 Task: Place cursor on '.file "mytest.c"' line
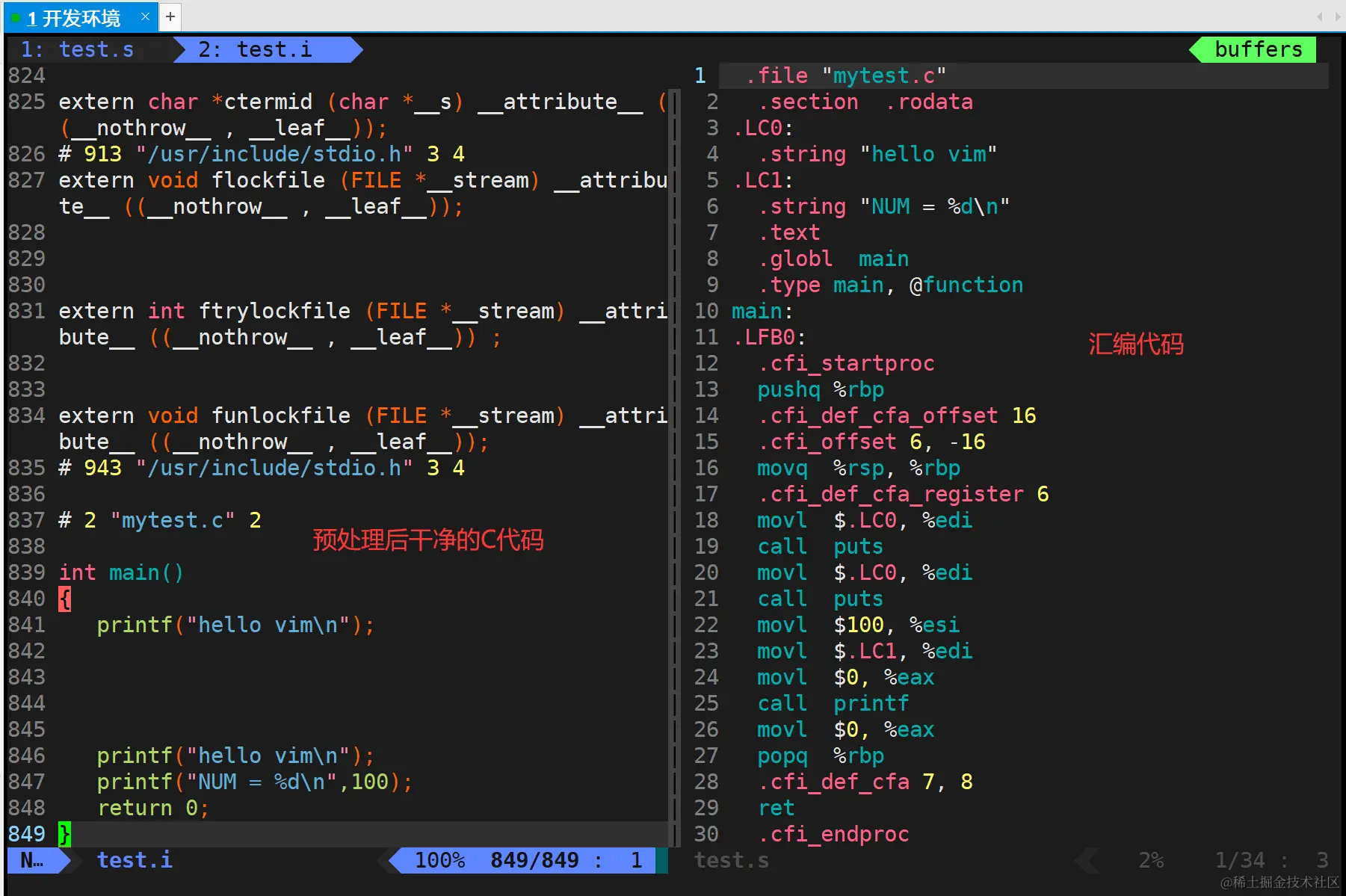[x=846, y=75]
